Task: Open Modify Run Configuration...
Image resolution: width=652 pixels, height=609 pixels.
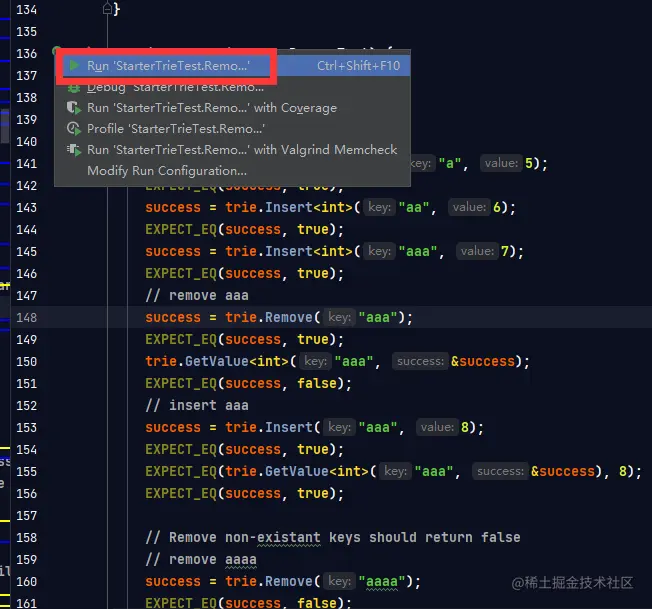Action: tap(233, 171)
